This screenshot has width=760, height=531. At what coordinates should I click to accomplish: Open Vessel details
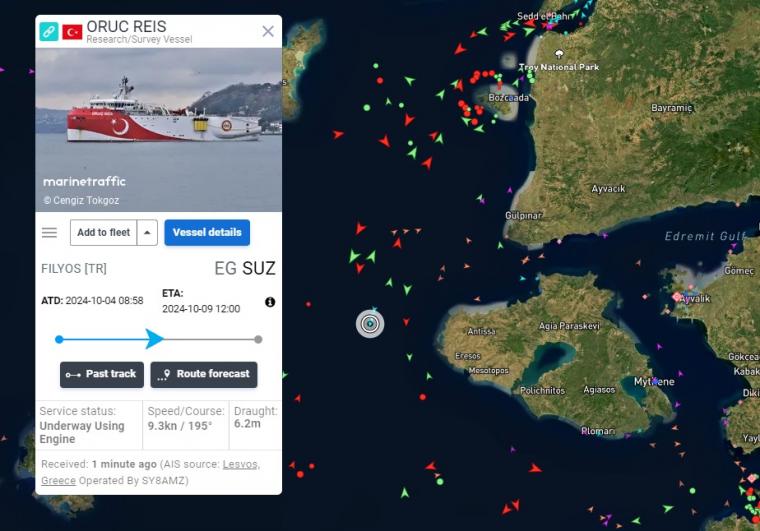click(207, 233)
